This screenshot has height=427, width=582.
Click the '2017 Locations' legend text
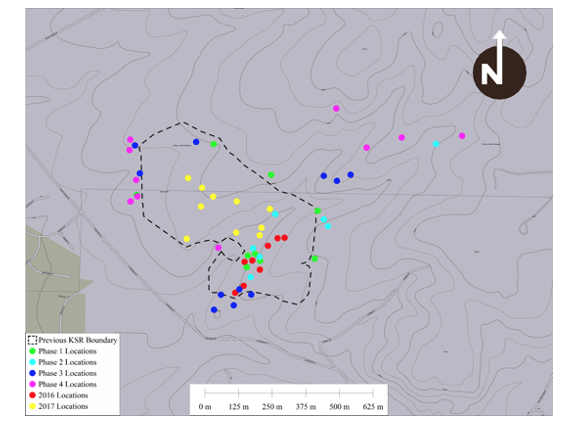pos(63,406)
